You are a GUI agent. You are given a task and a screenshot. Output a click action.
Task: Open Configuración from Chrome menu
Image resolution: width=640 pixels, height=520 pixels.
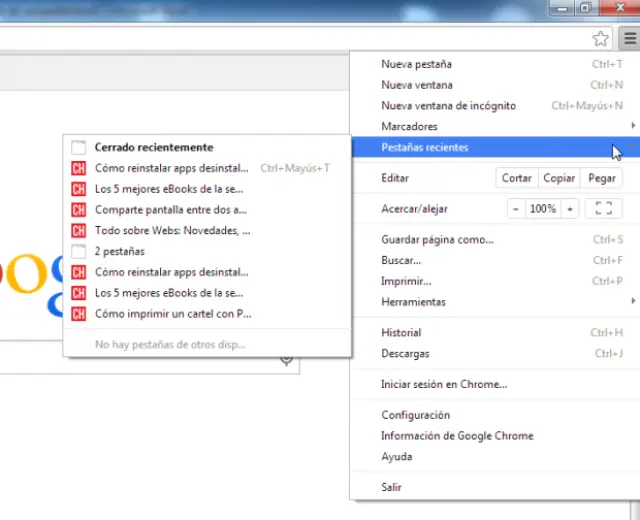point(415,415)
